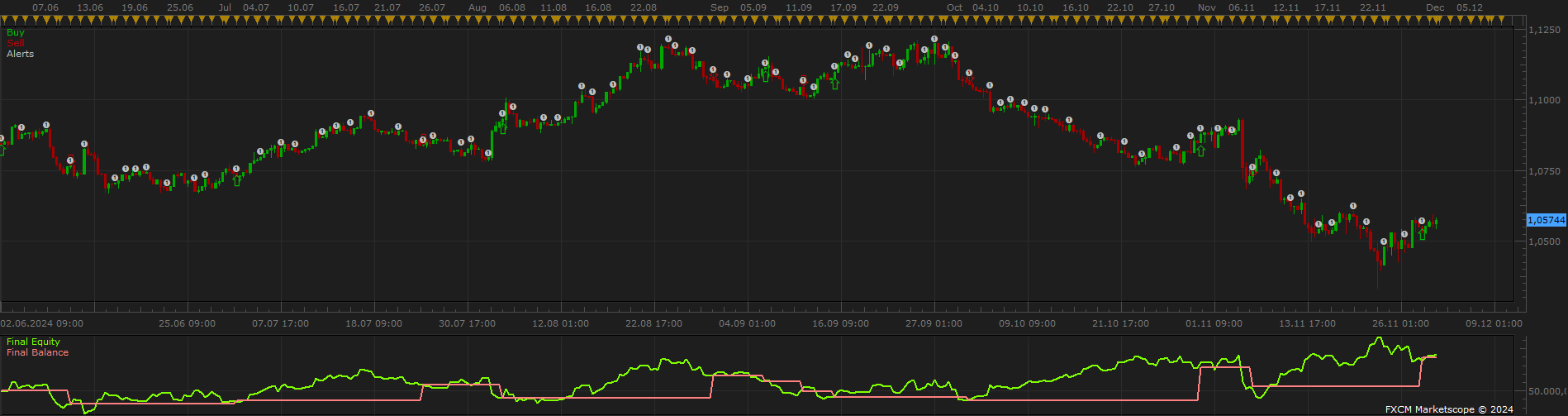Click the 13.11 17:00 bottom axis label

(x=1308, y=323)
